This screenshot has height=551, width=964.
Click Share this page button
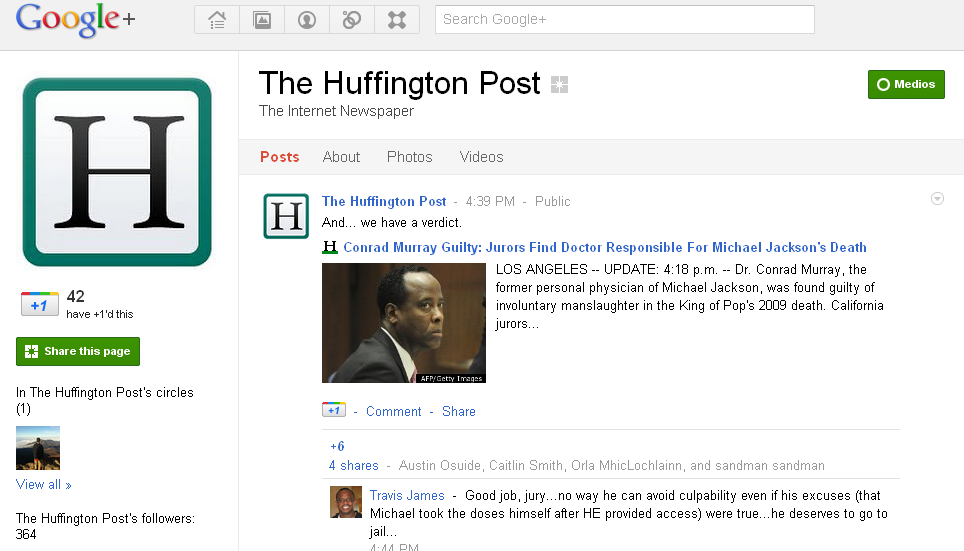(x=78, y=351)
